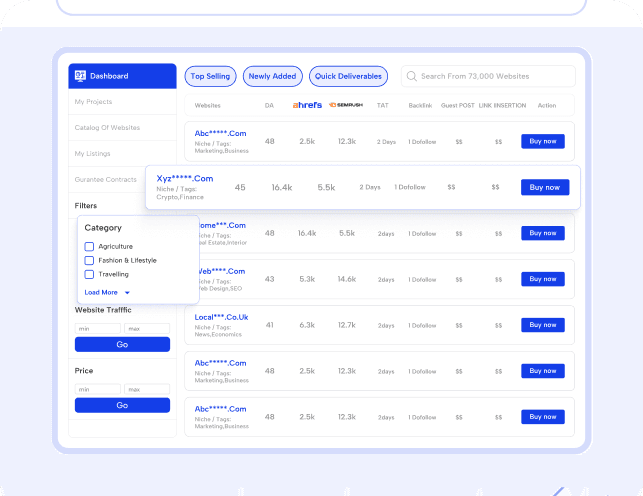Viewport: 643px width, 496px height.
Task: Click the Load More dropdown arrow
Action: (127, 293)
